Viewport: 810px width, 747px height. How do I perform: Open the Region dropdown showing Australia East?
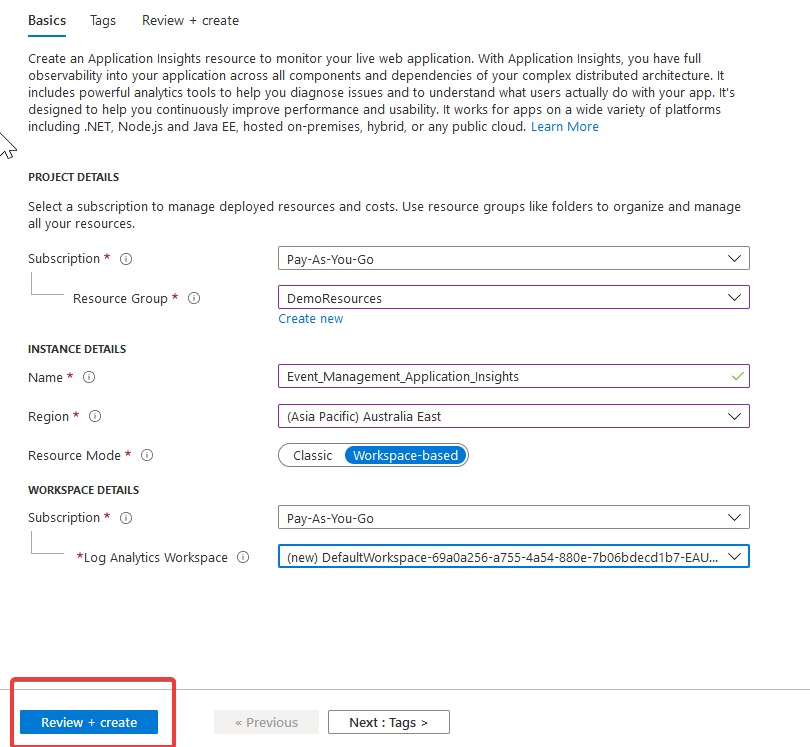pyautogui.click(x=513, y=416)
